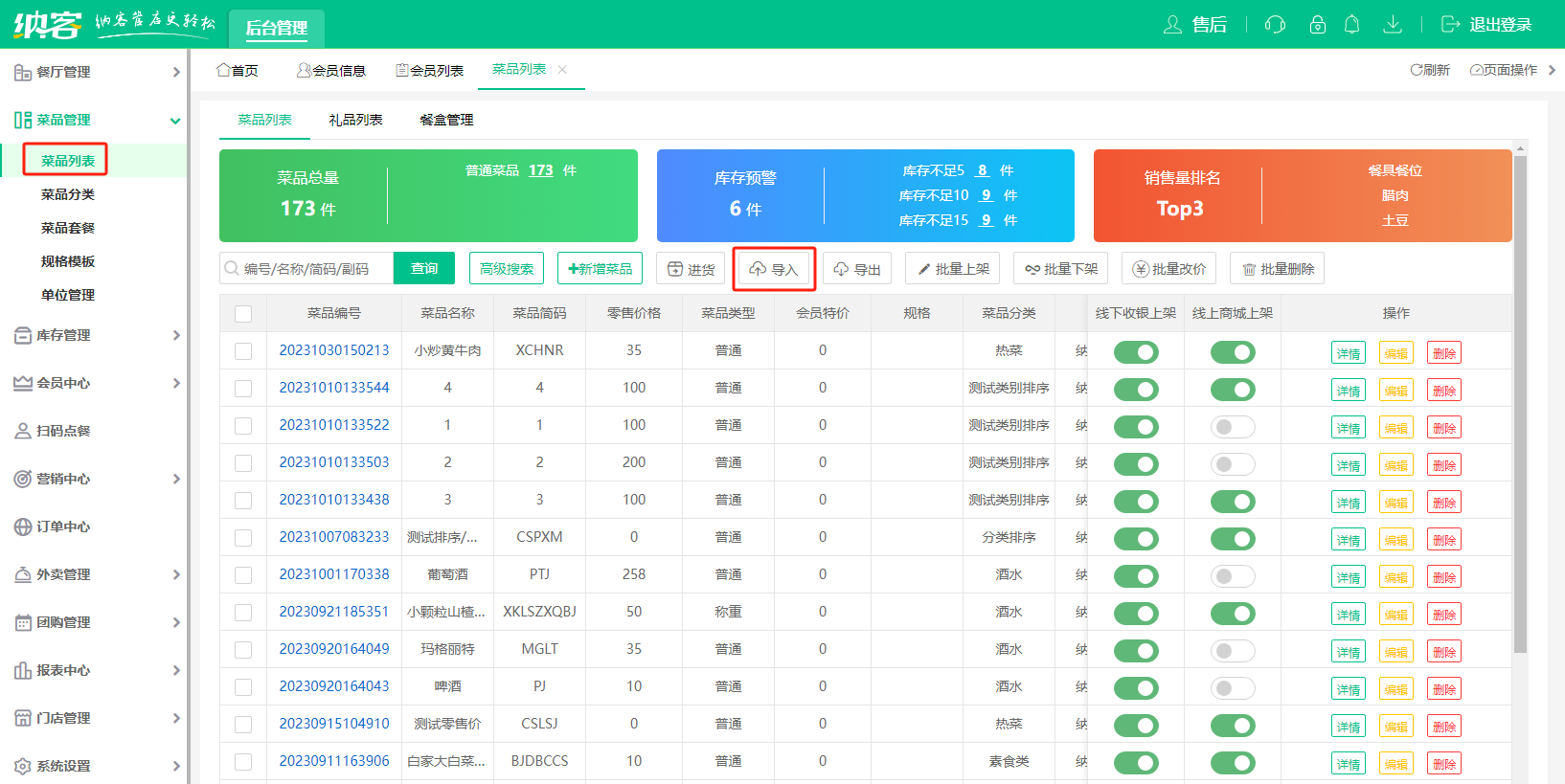This screenshot has width=1565, height=784.
Task: Check the select-all checkbox in table header
Action: pos(243,314)
